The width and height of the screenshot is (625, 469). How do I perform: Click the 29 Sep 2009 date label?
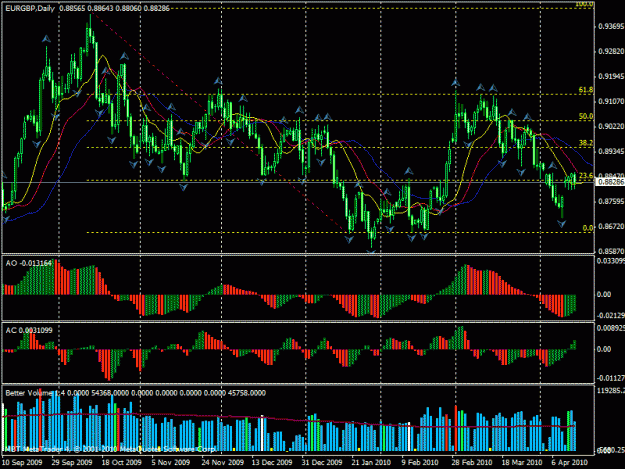(x=72, y=462)
